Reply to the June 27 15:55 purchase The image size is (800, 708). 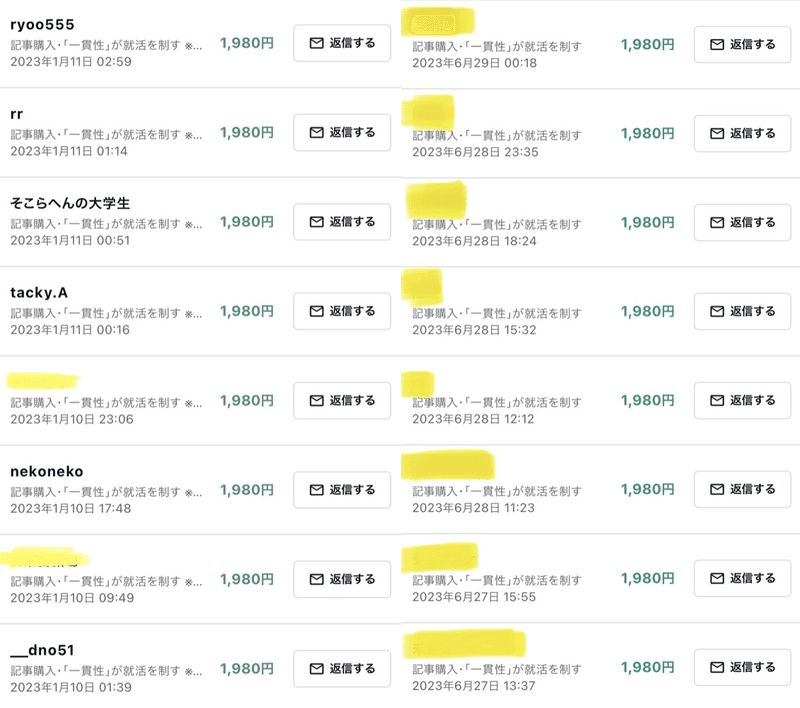click(x=742, y=578)
